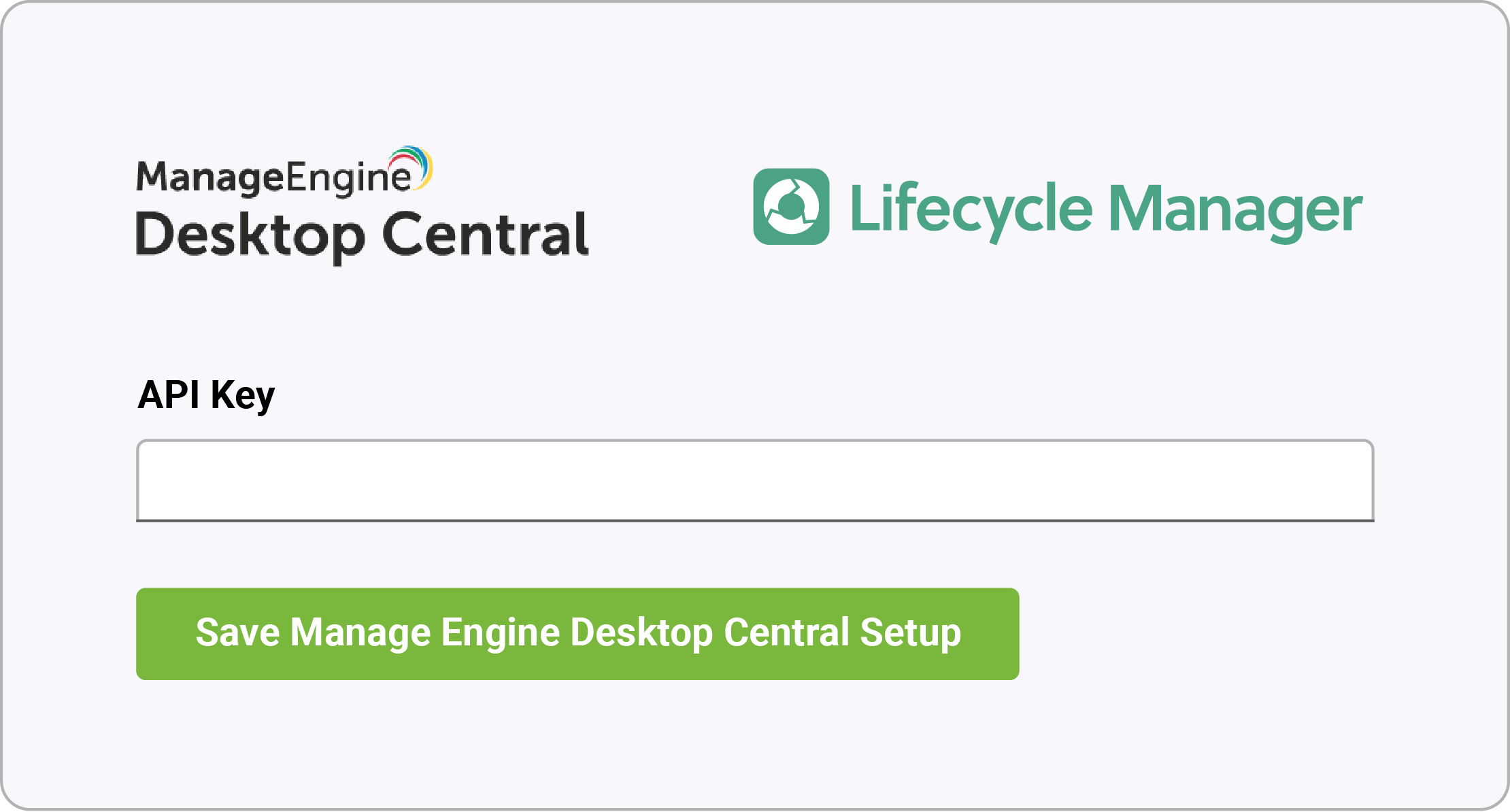Save Manage Engine Desktop Central Setup
The height and width of the screenshot is (812, 1510).
(577, 634)
